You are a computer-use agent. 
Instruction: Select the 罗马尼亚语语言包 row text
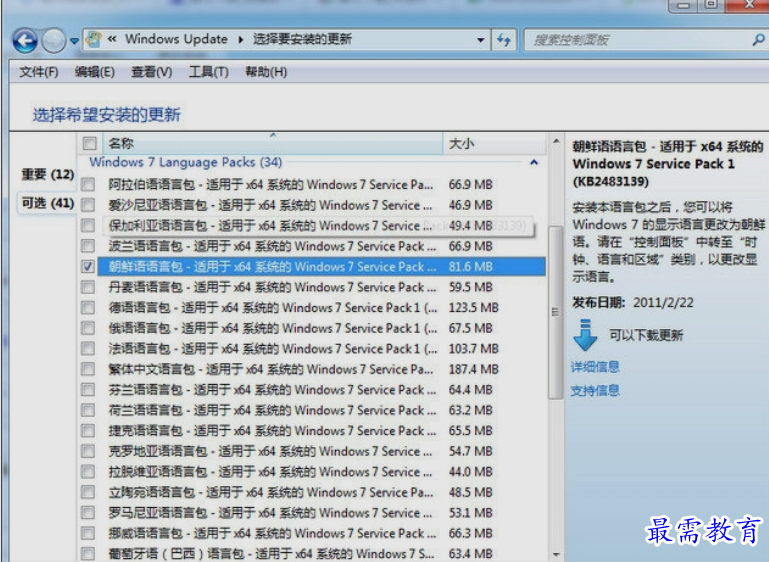(x=271, y=513)
